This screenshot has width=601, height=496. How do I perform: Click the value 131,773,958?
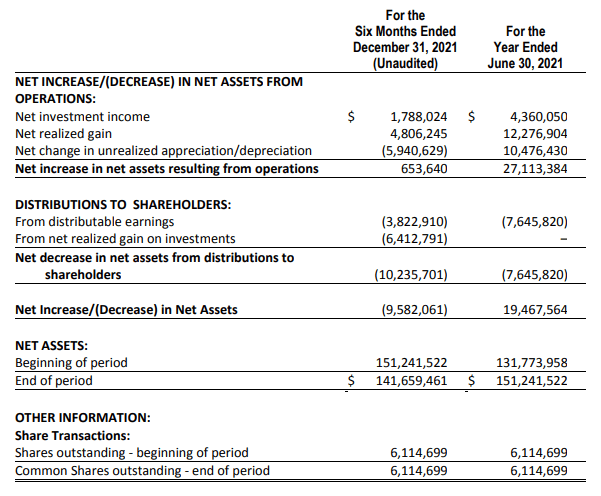click(532, 363)
